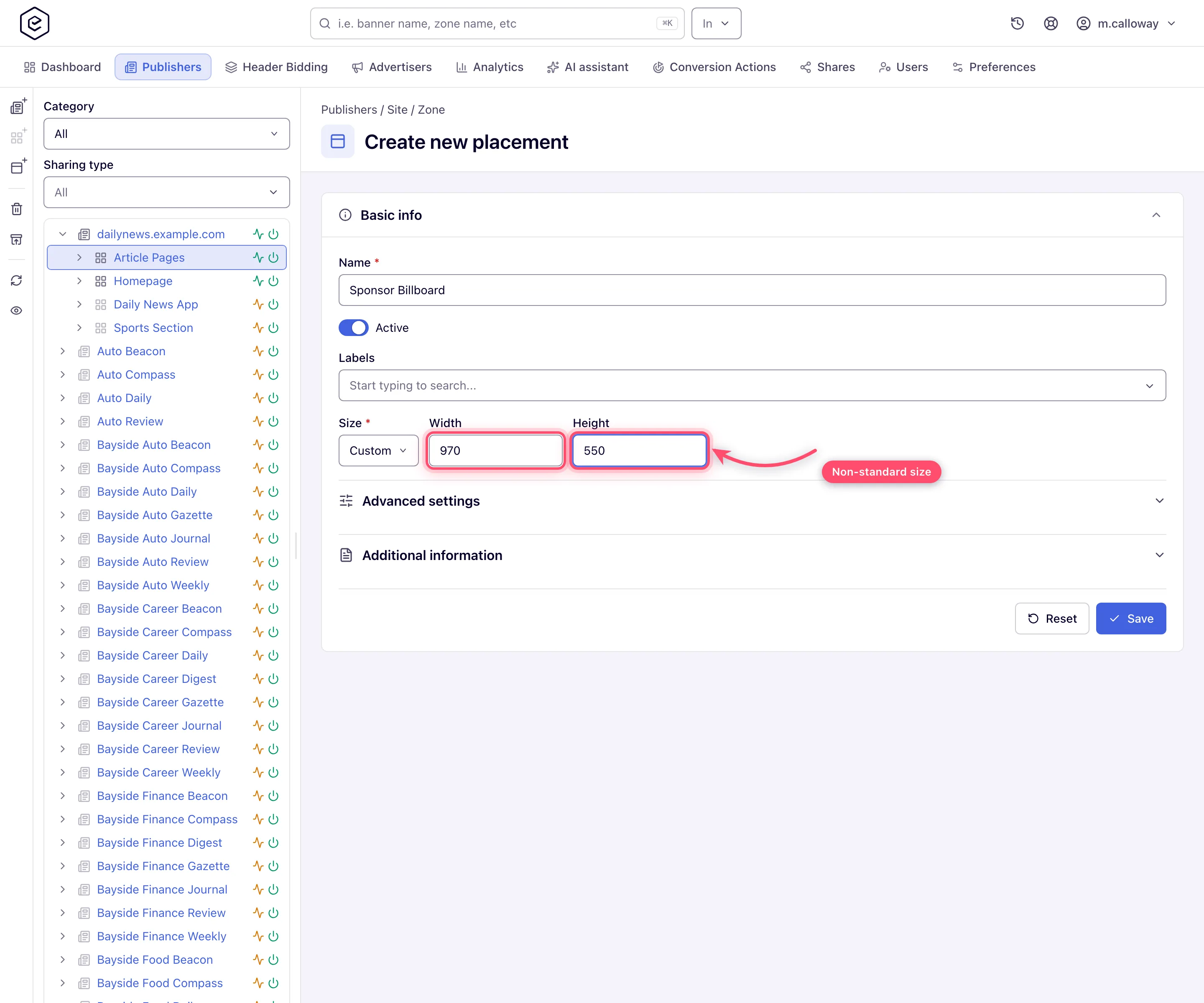Open the AI assistant tab
The image size is (1204, 1003).
588,67
